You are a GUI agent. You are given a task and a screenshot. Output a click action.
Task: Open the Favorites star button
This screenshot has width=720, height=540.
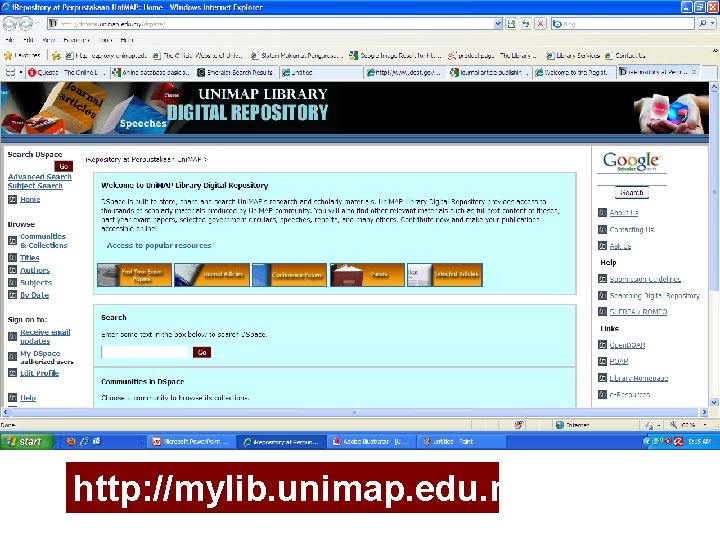[x=22, y=56]
